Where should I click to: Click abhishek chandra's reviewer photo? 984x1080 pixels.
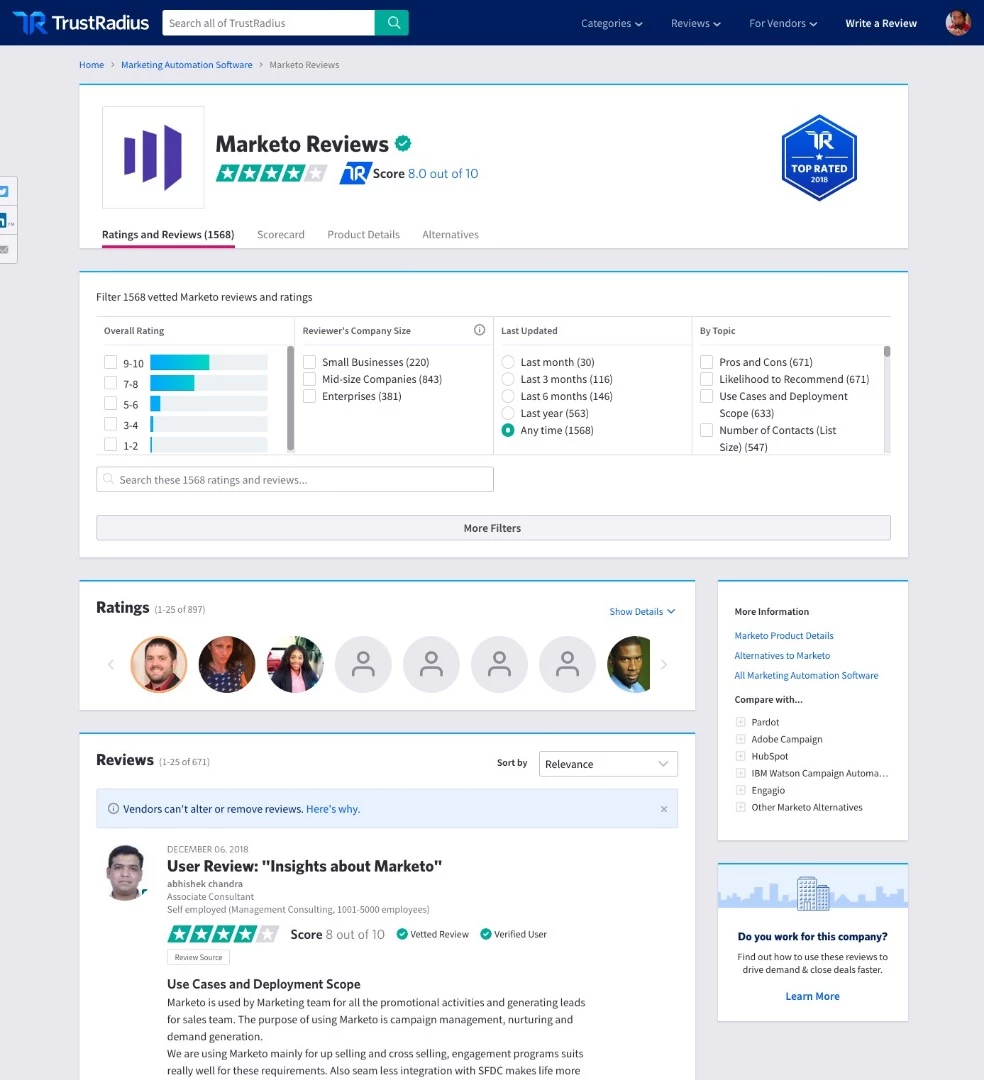tap(126, 872)
